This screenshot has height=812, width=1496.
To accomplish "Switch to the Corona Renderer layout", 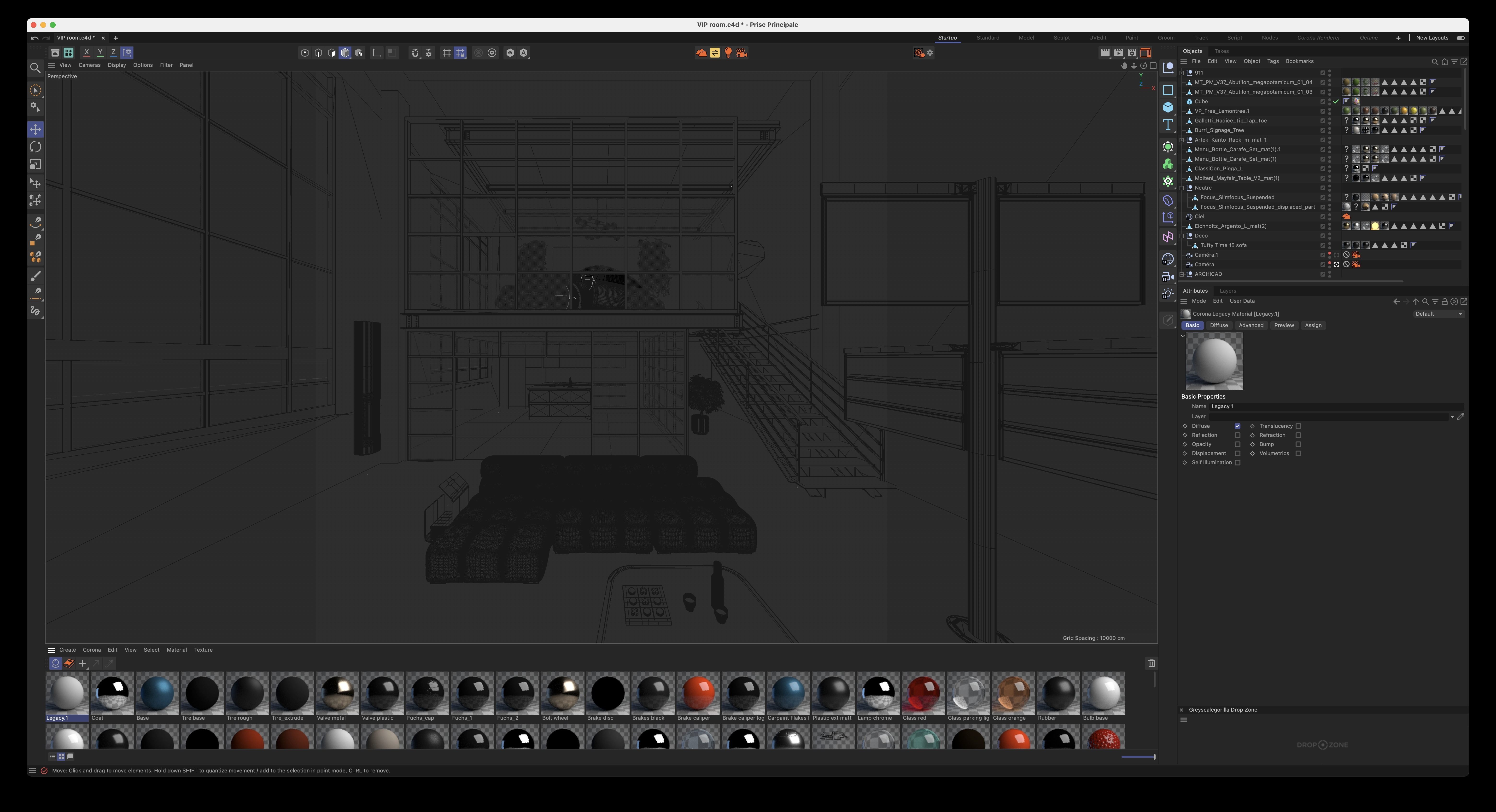I will (x=1318, y=38).
